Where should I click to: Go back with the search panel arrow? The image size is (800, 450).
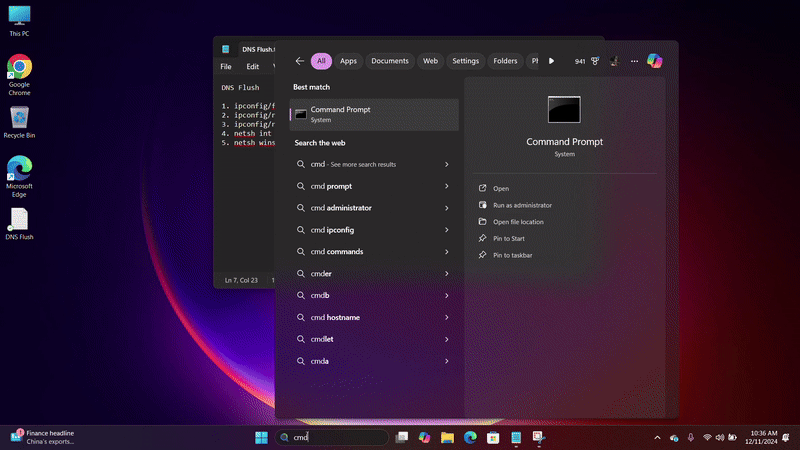pos(299,61)
